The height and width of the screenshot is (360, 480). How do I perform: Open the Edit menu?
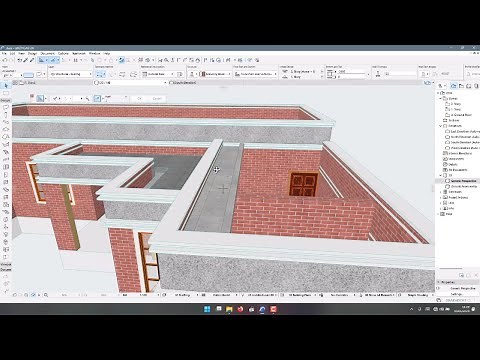coord(12,53)
